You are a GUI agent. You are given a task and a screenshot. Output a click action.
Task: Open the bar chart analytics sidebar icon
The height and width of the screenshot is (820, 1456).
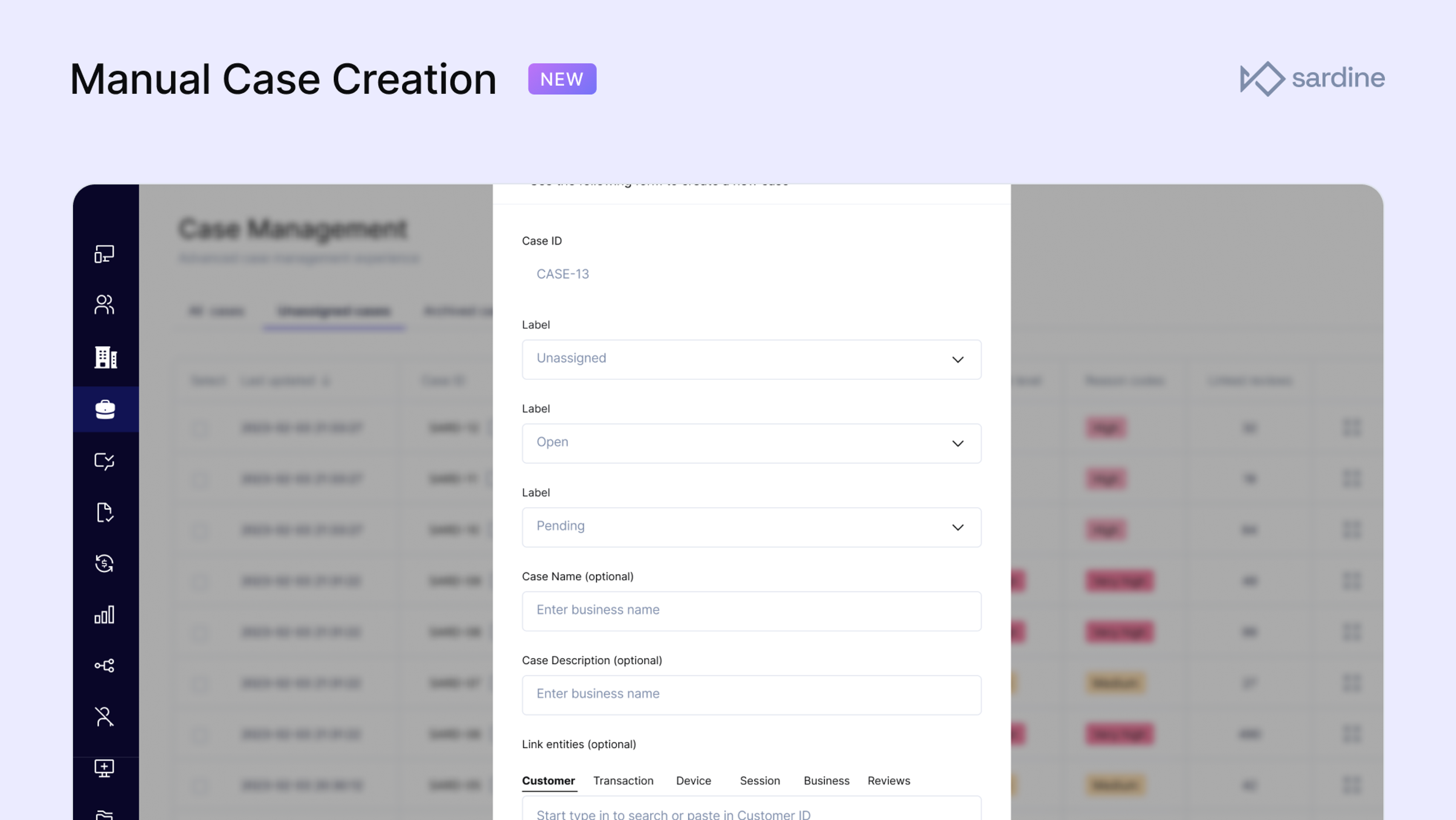pyautogui.click(x=105, y=615)
